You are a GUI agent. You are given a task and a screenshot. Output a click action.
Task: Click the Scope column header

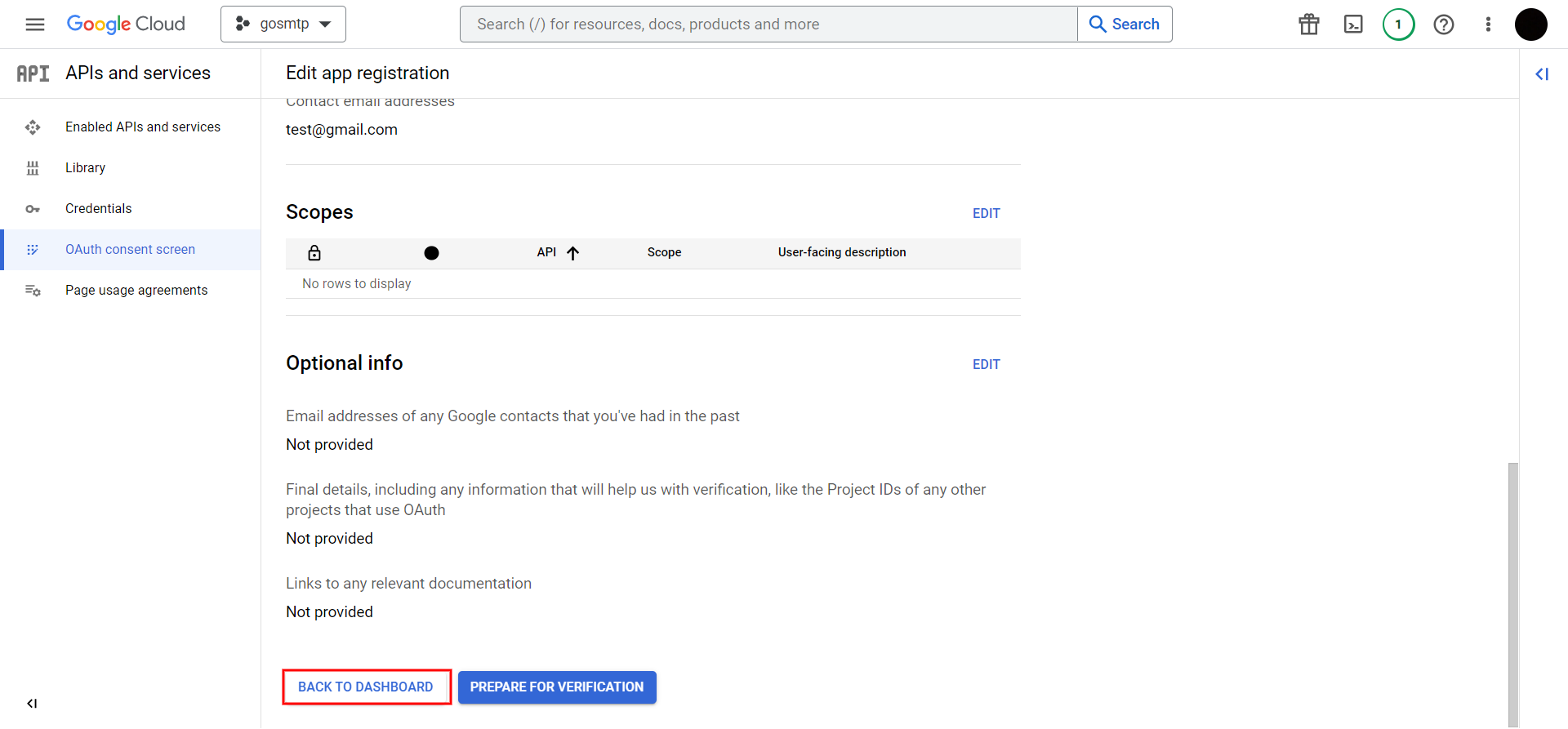pyautogui.click(x=664, y=252)
